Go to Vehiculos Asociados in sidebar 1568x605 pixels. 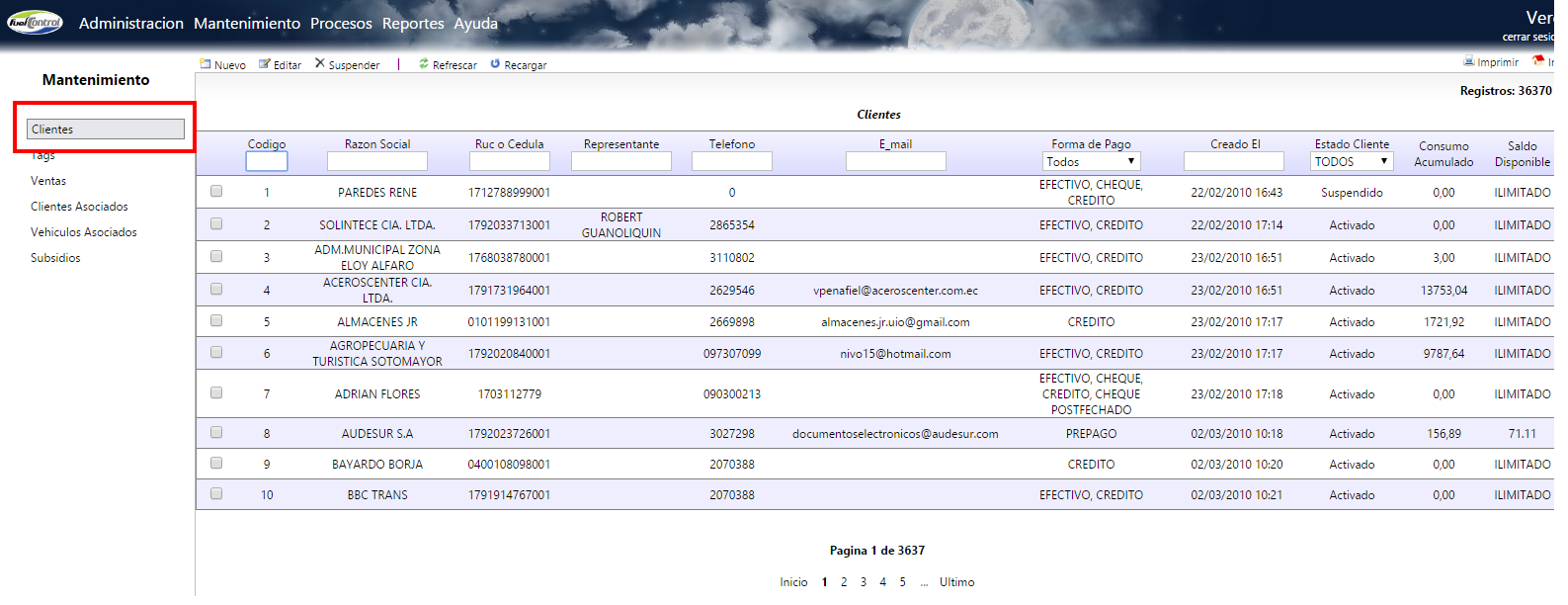pyautogui.click(x=84, y=232)
